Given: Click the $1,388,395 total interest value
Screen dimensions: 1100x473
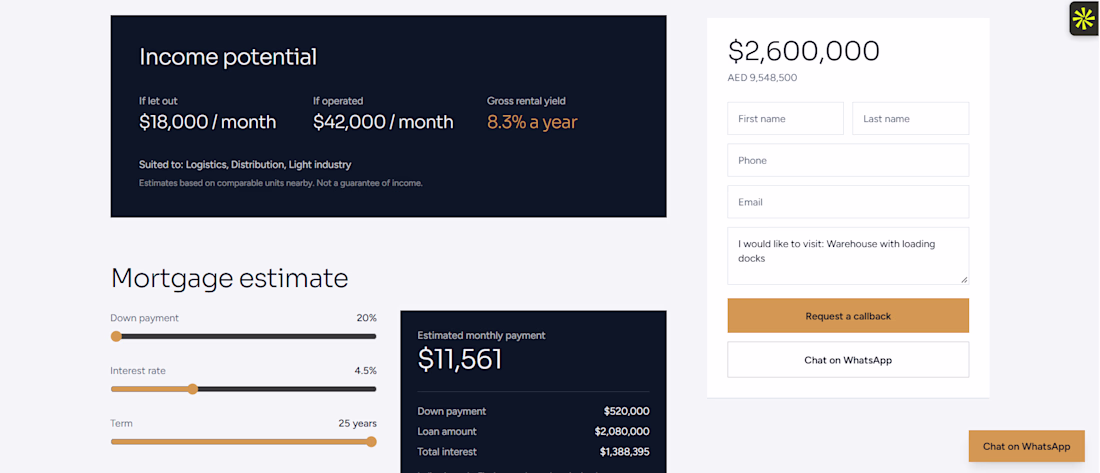Looking at the screenshot, I should point(624,452).
